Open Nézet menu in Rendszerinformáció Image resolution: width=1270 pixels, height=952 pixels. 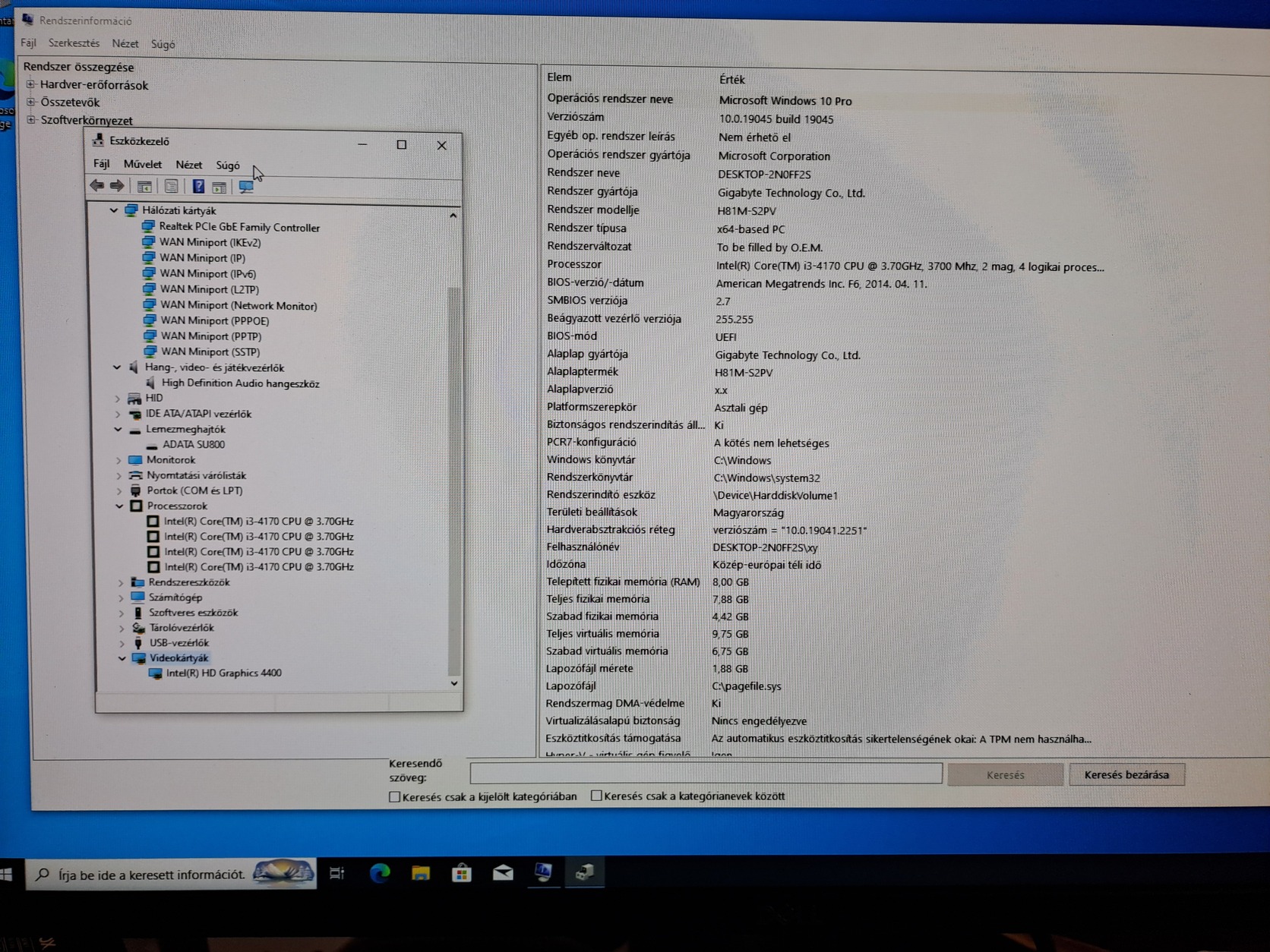point(125,44)
